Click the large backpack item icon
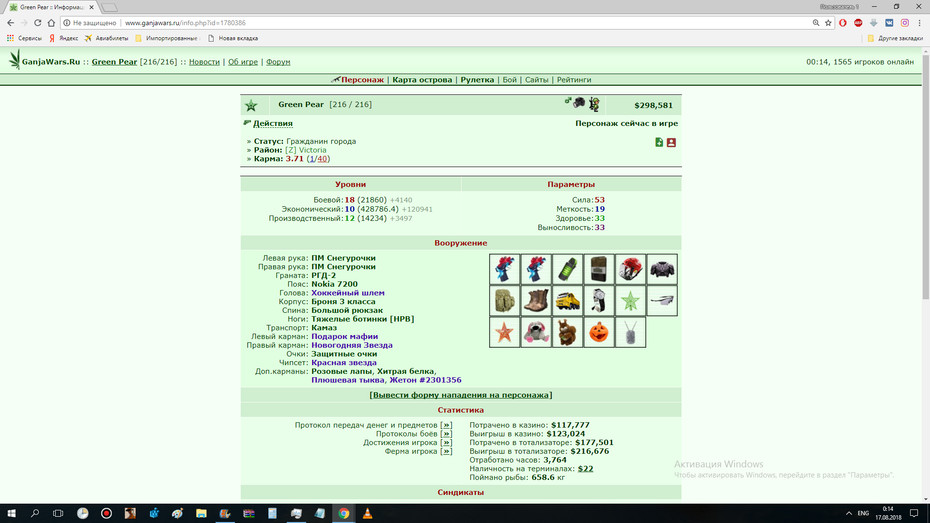The height and width of the screenshot is (523, 930). pyautogui.click(x=504, y=301)
